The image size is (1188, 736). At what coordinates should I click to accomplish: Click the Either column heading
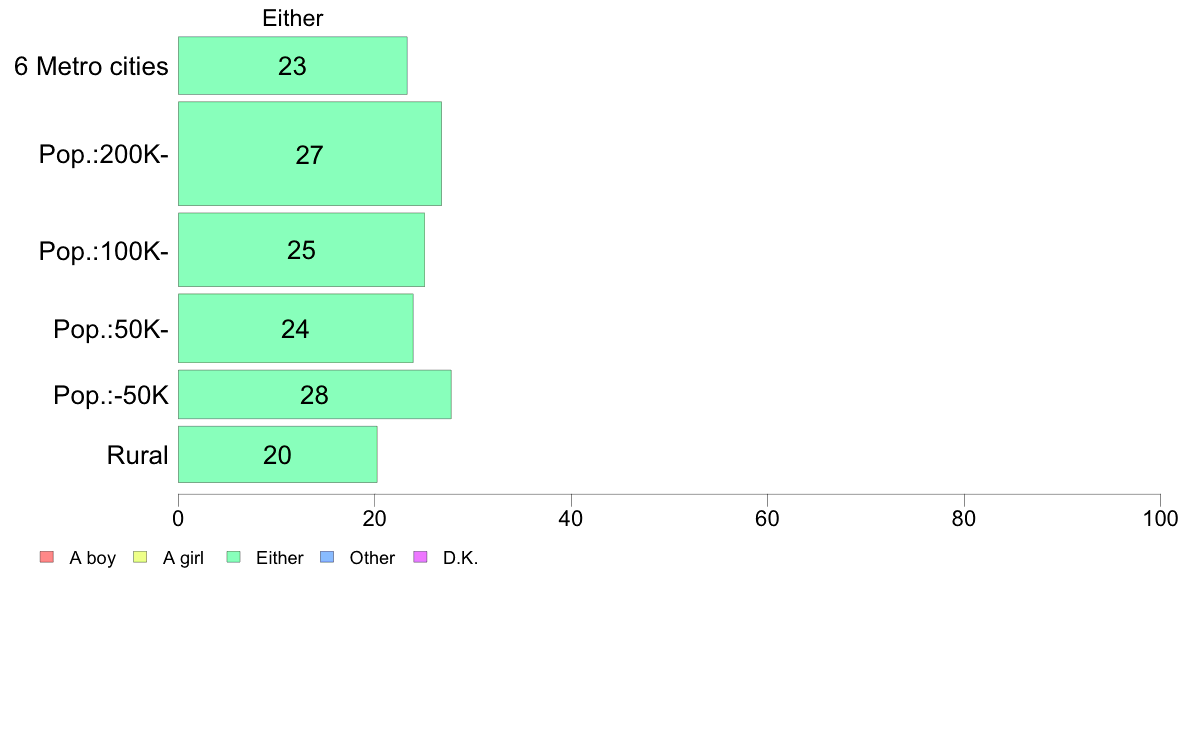coord(292,18)
